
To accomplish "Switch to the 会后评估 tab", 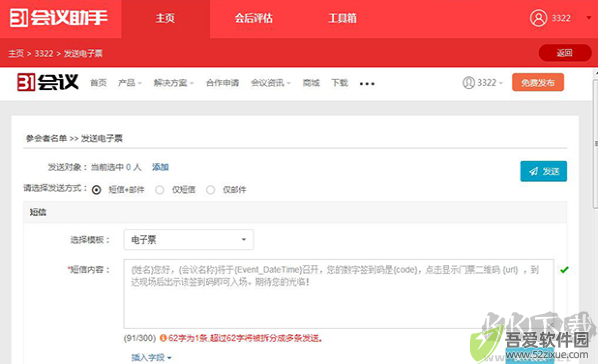I will pos(254,18).
